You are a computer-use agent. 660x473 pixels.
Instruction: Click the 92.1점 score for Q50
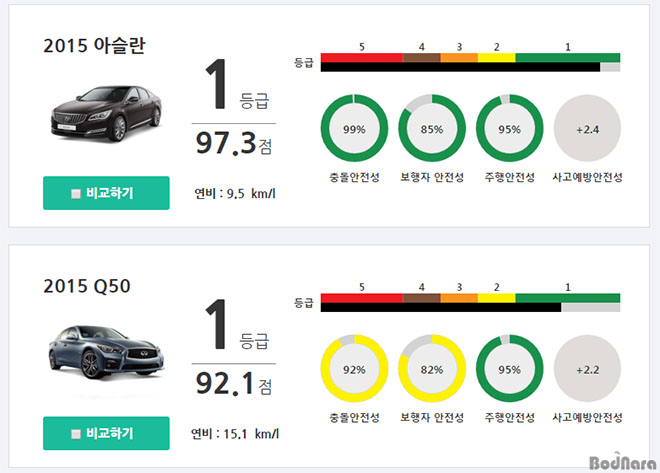pyautogui.click(x=234, y=383)
